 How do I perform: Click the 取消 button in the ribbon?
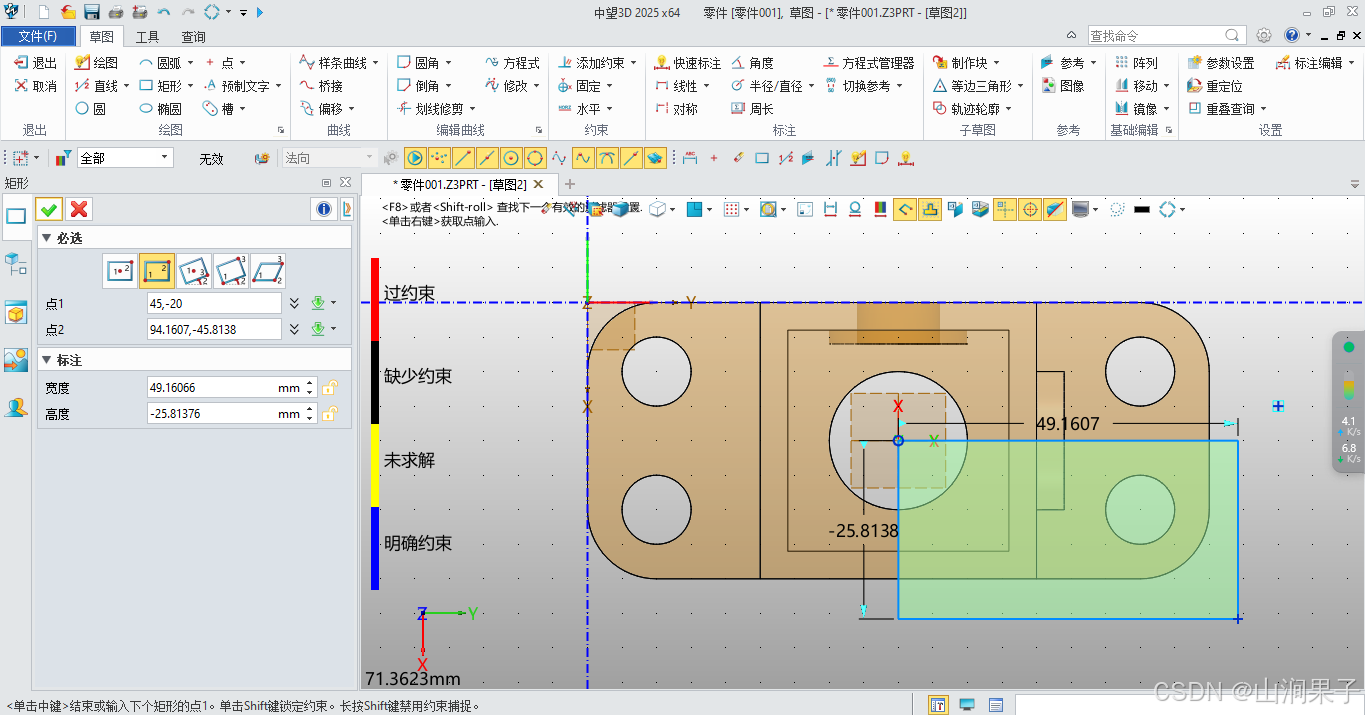click(x=35, y=86)
